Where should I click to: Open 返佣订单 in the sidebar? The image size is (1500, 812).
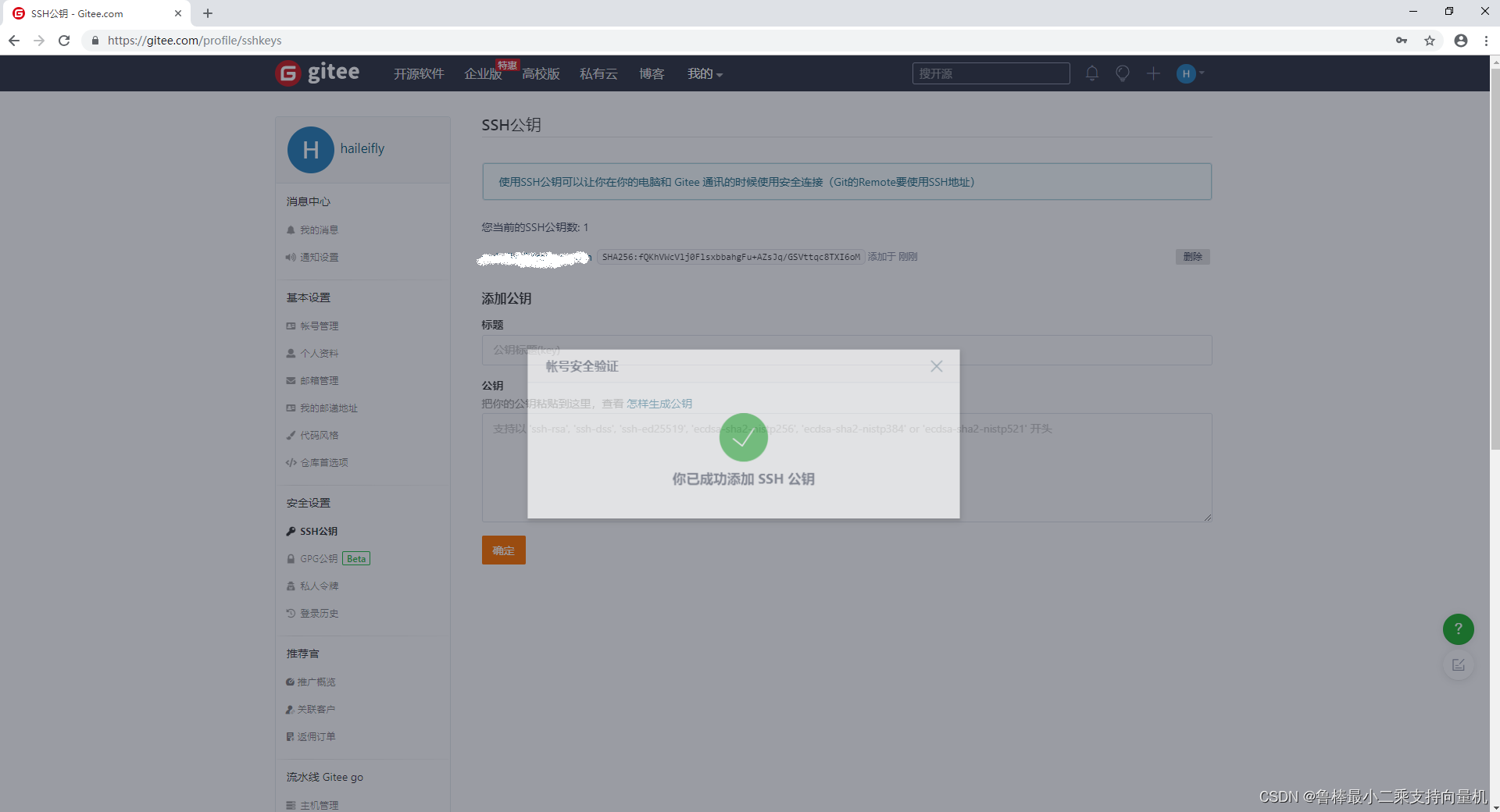coord(311,736)
